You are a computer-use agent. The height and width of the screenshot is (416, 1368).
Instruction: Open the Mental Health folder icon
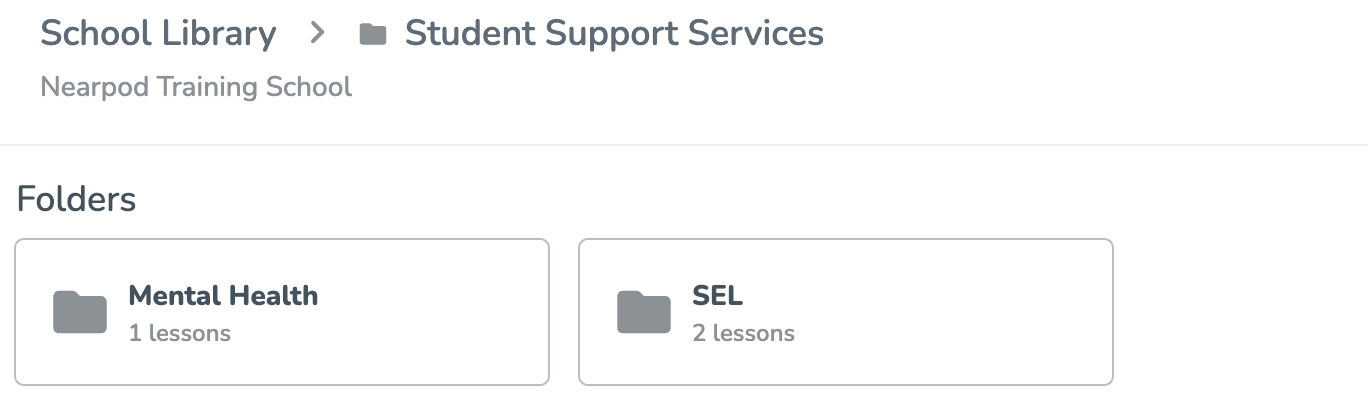click(x=80, y=312)
